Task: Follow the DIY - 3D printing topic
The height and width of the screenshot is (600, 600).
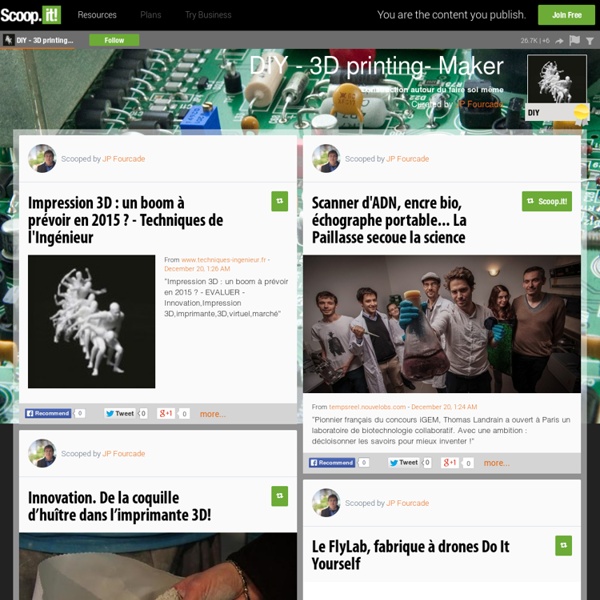Action: [114, 40]
